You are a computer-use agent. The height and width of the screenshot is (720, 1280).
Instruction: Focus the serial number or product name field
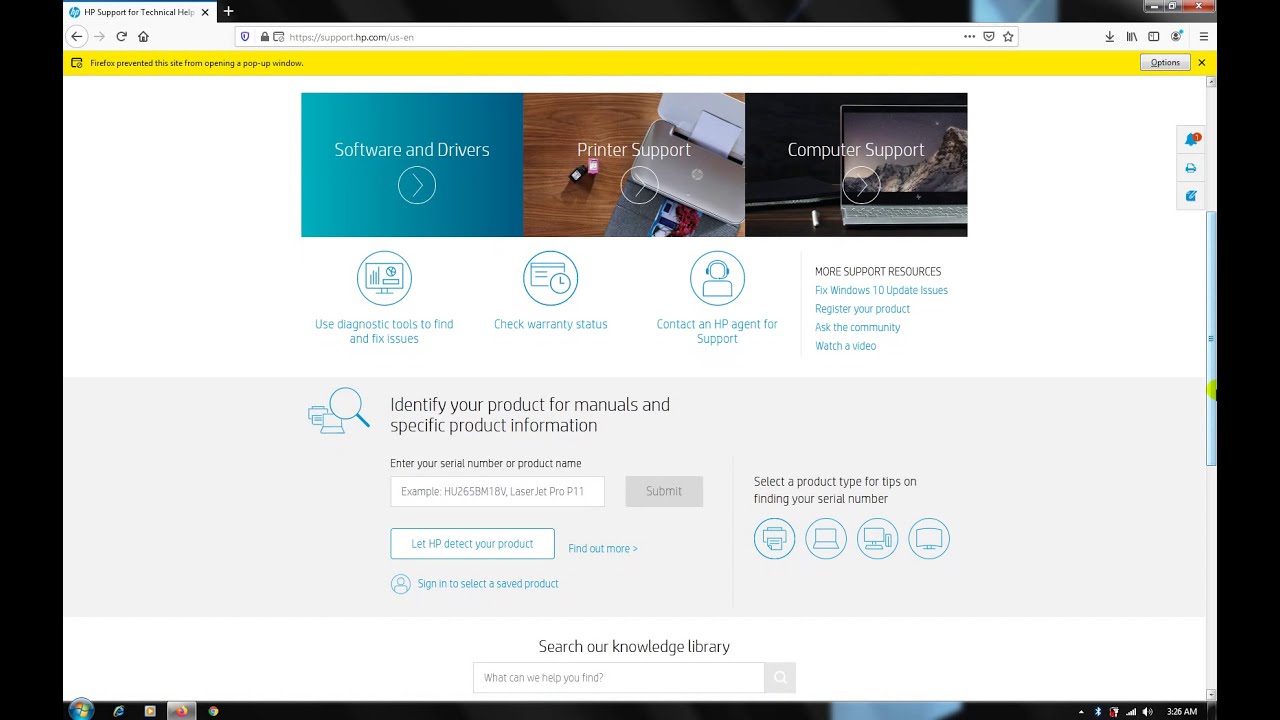(x=497, y=491)
